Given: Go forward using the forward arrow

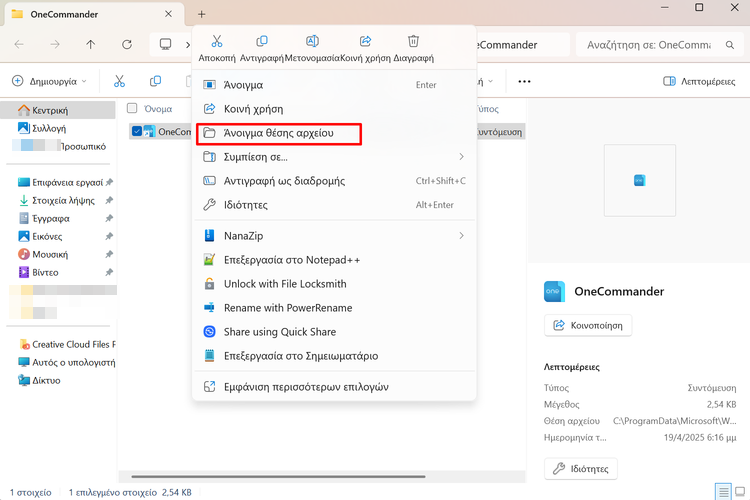Looking at the screenshot, I should 55,44.
